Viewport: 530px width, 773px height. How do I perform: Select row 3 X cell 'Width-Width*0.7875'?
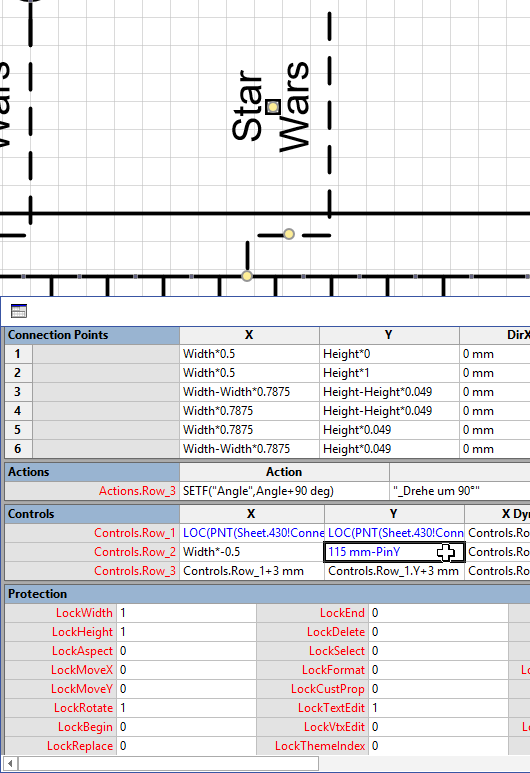249,392
